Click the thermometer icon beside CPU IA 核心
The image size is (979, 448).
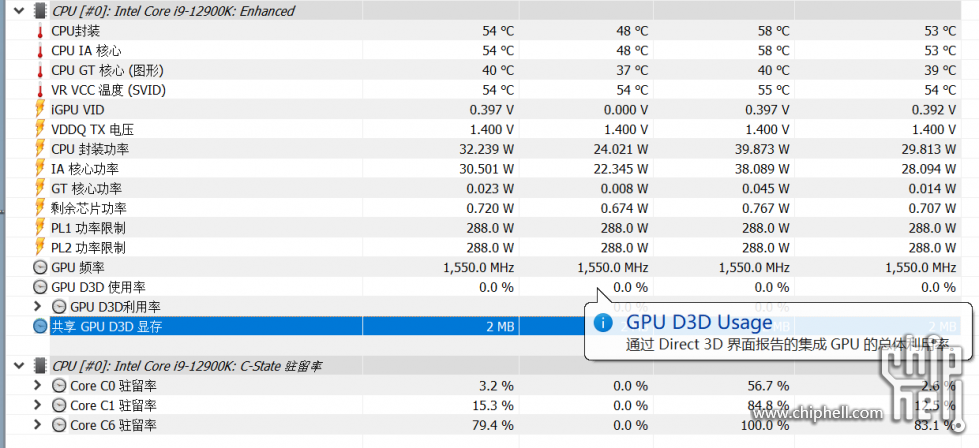pos(40,51)
